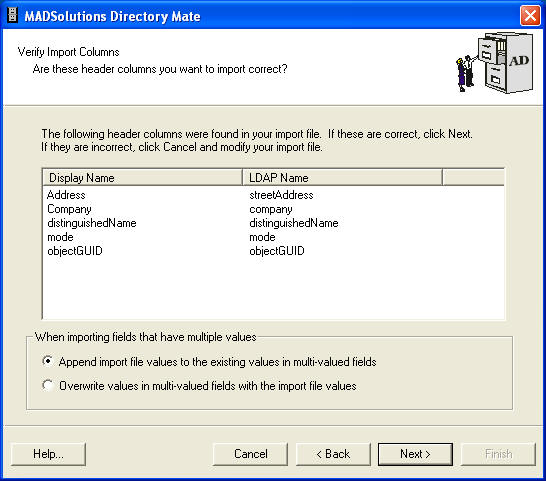546x481 pixels.
Task: Select the distinguishedName display name entry
Action: [92, 223]
